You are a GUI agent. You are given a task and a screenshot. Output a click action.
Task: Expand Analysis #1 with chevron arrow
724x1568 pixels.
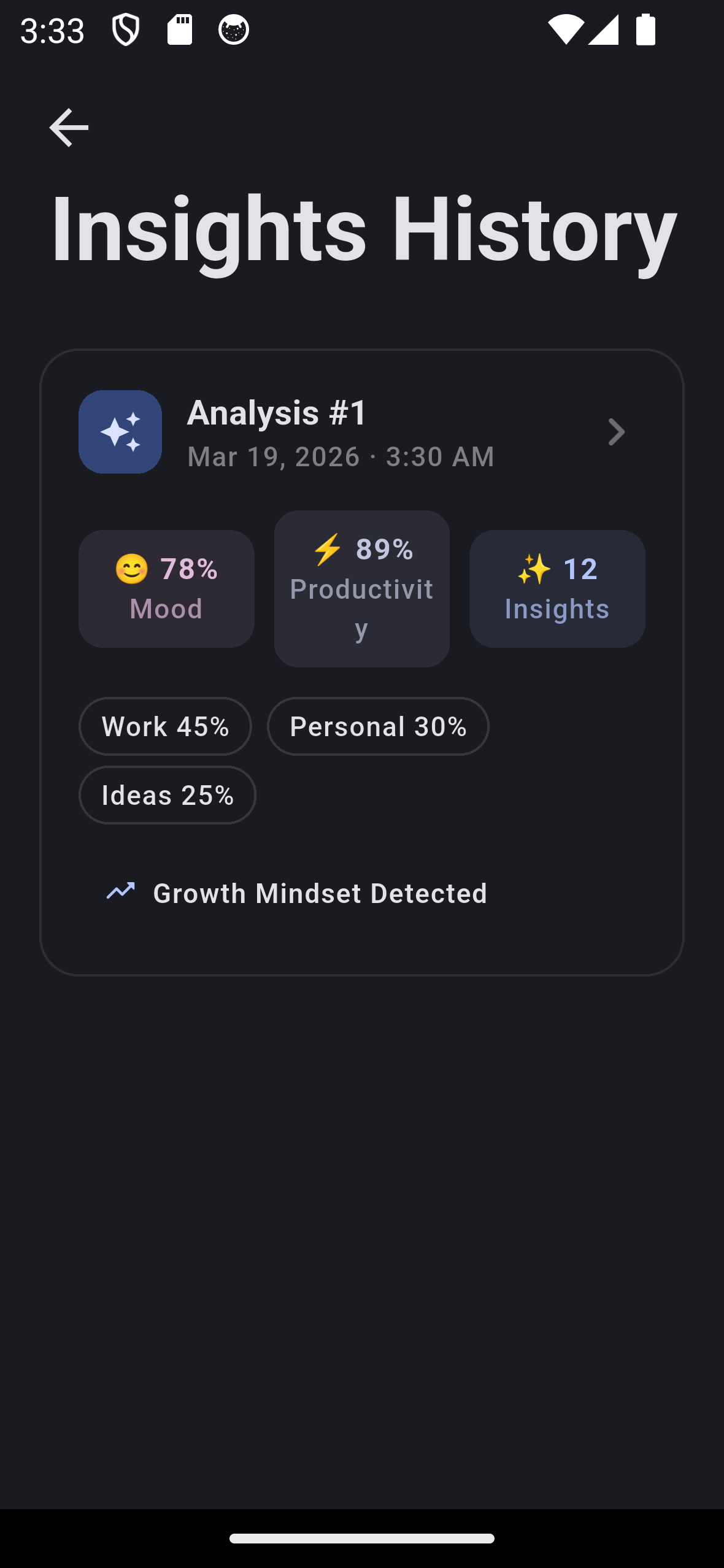(616, 432)
